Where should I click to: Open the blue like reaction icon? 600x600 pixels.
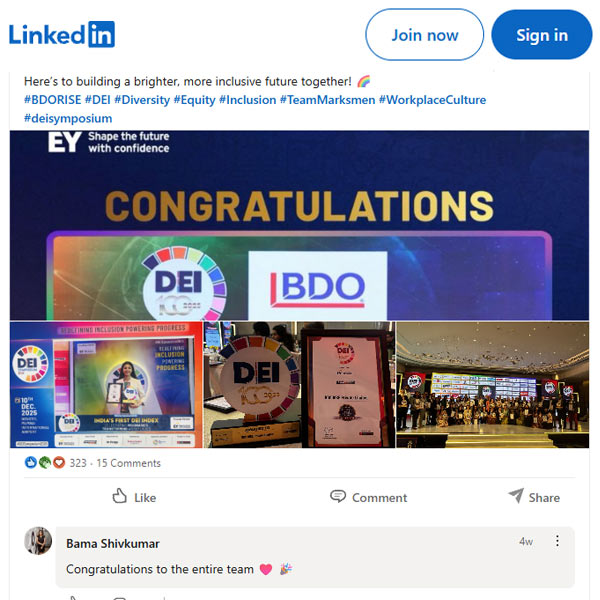[31, 463]
